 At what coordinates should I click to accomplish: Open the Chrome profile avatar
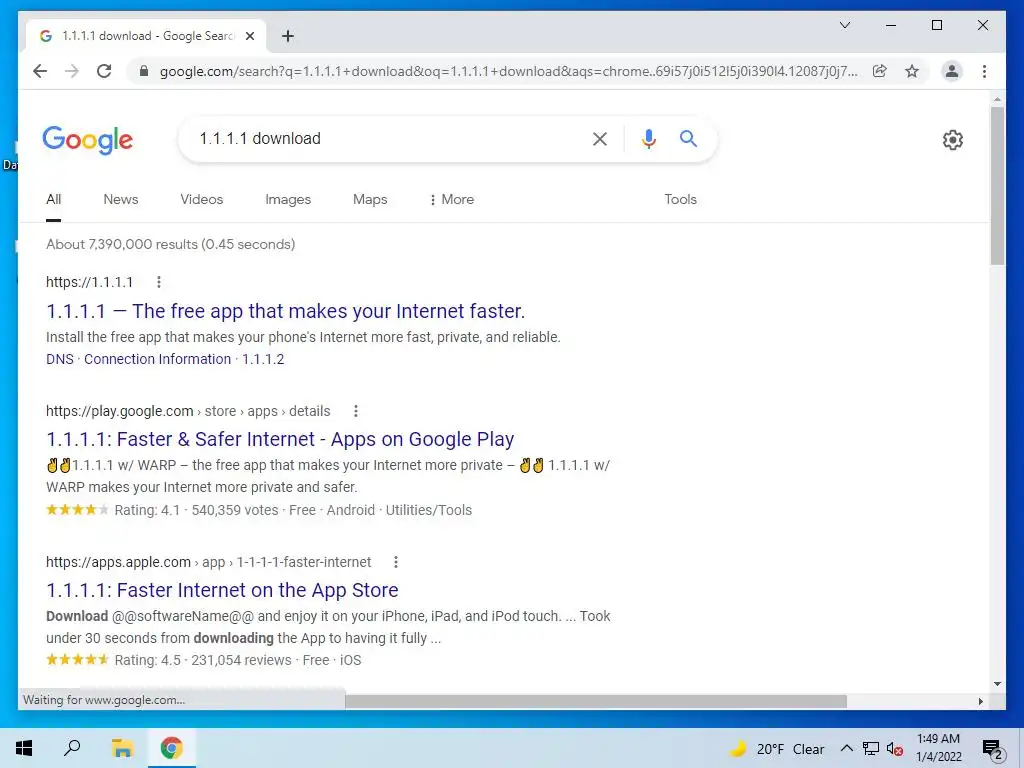pyautogui.click(x=952, y=71)
